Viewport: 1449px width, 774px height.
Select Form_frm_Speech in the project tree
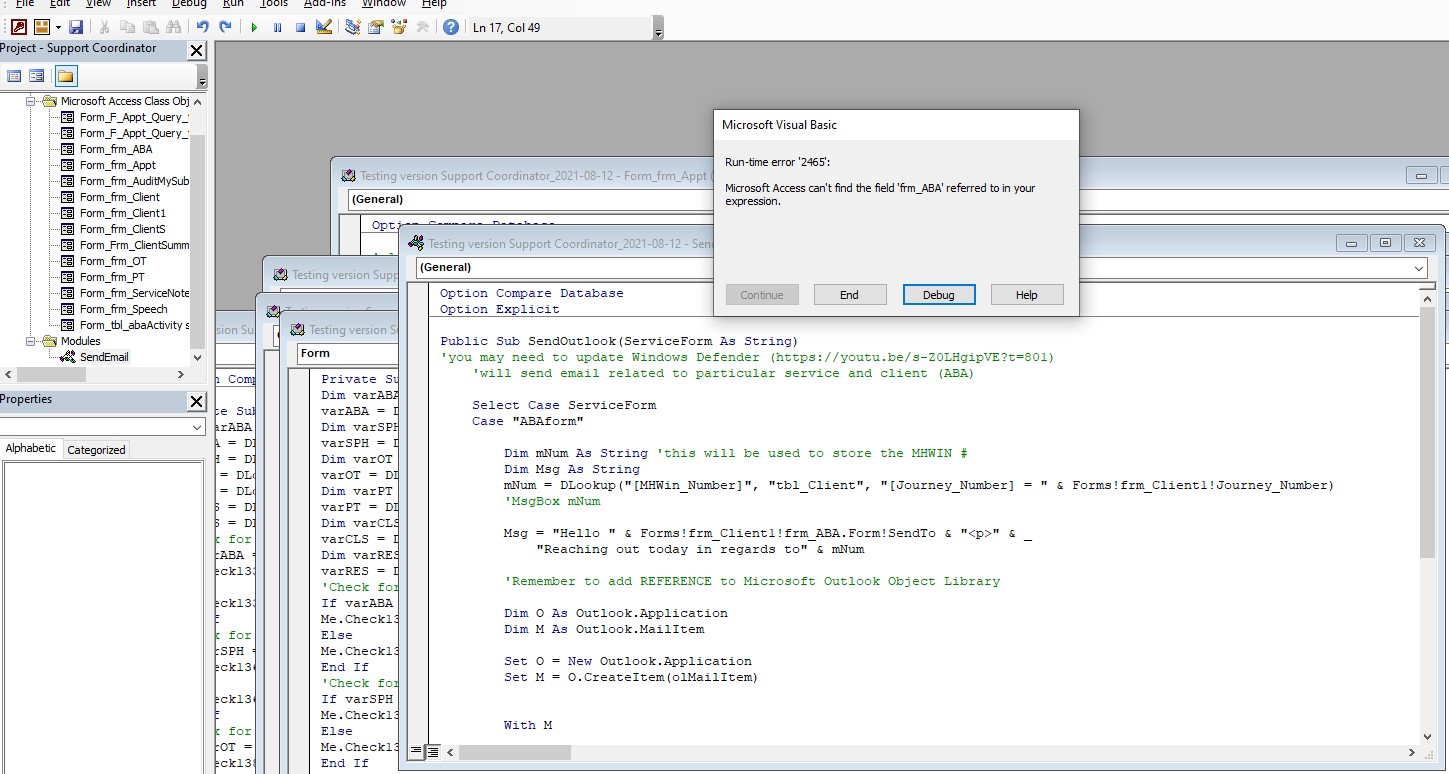point(123,309)
